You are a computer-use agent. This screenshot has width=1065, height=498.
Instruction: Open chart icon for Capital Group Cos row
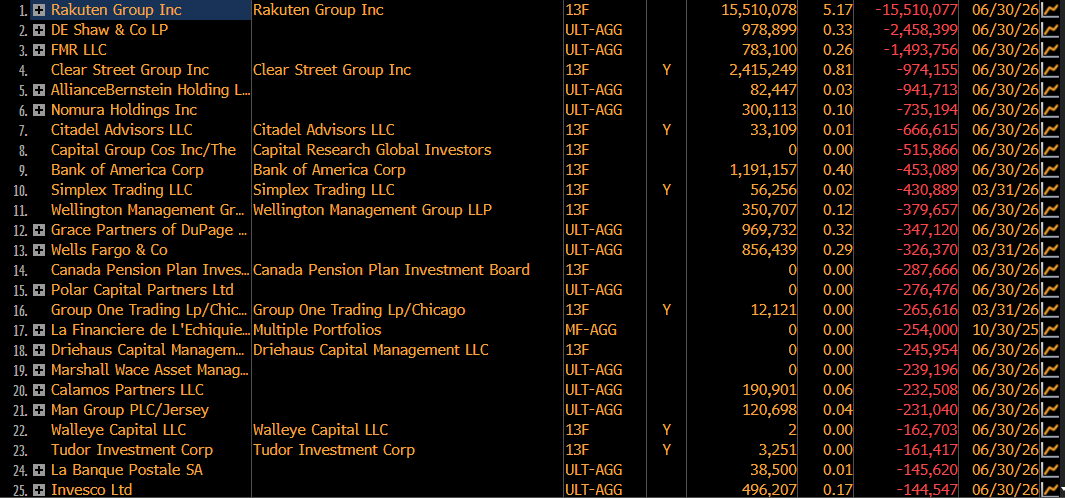tap(1050, 150)
